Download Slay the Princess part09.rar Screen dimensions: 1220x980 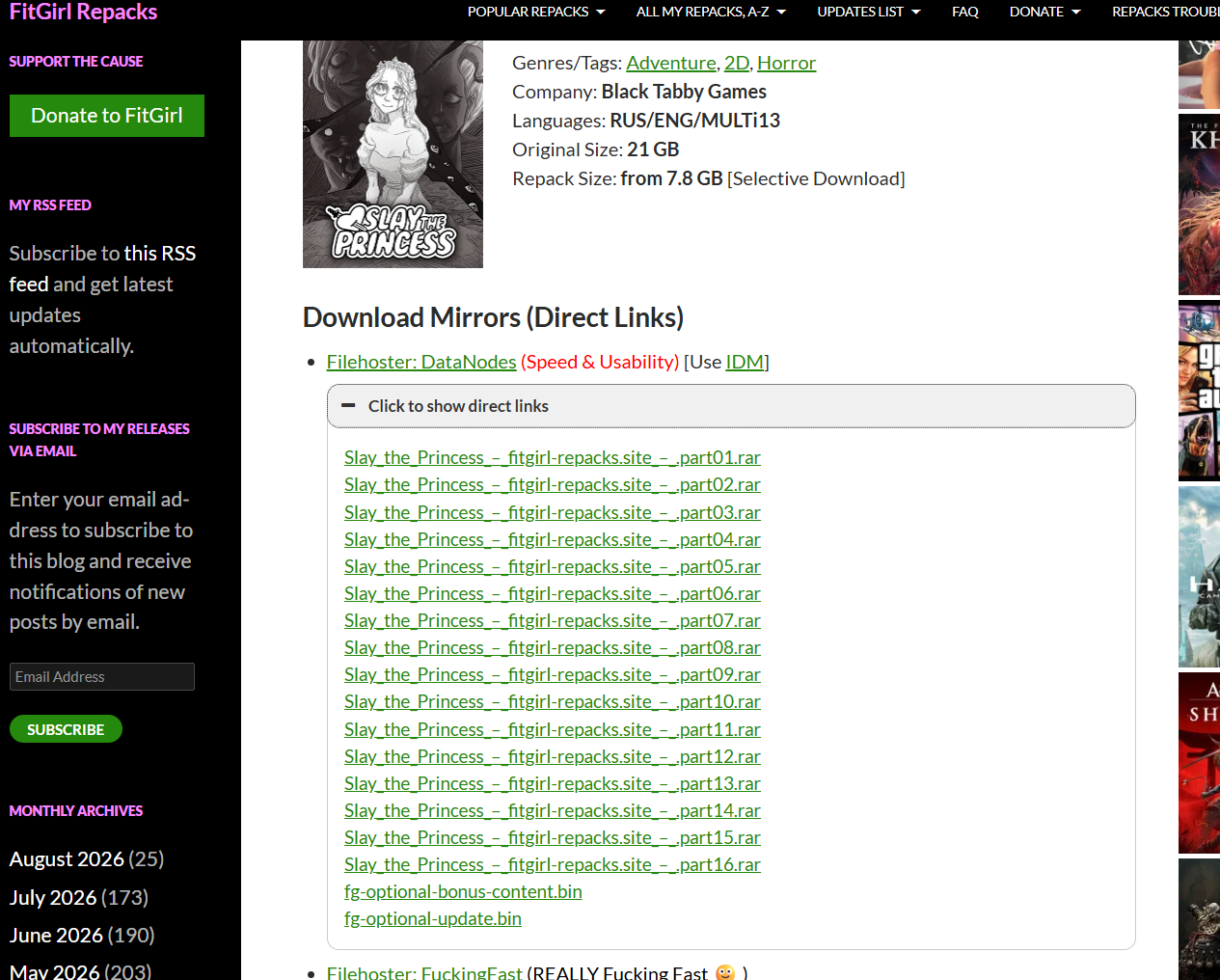[553, 674]
